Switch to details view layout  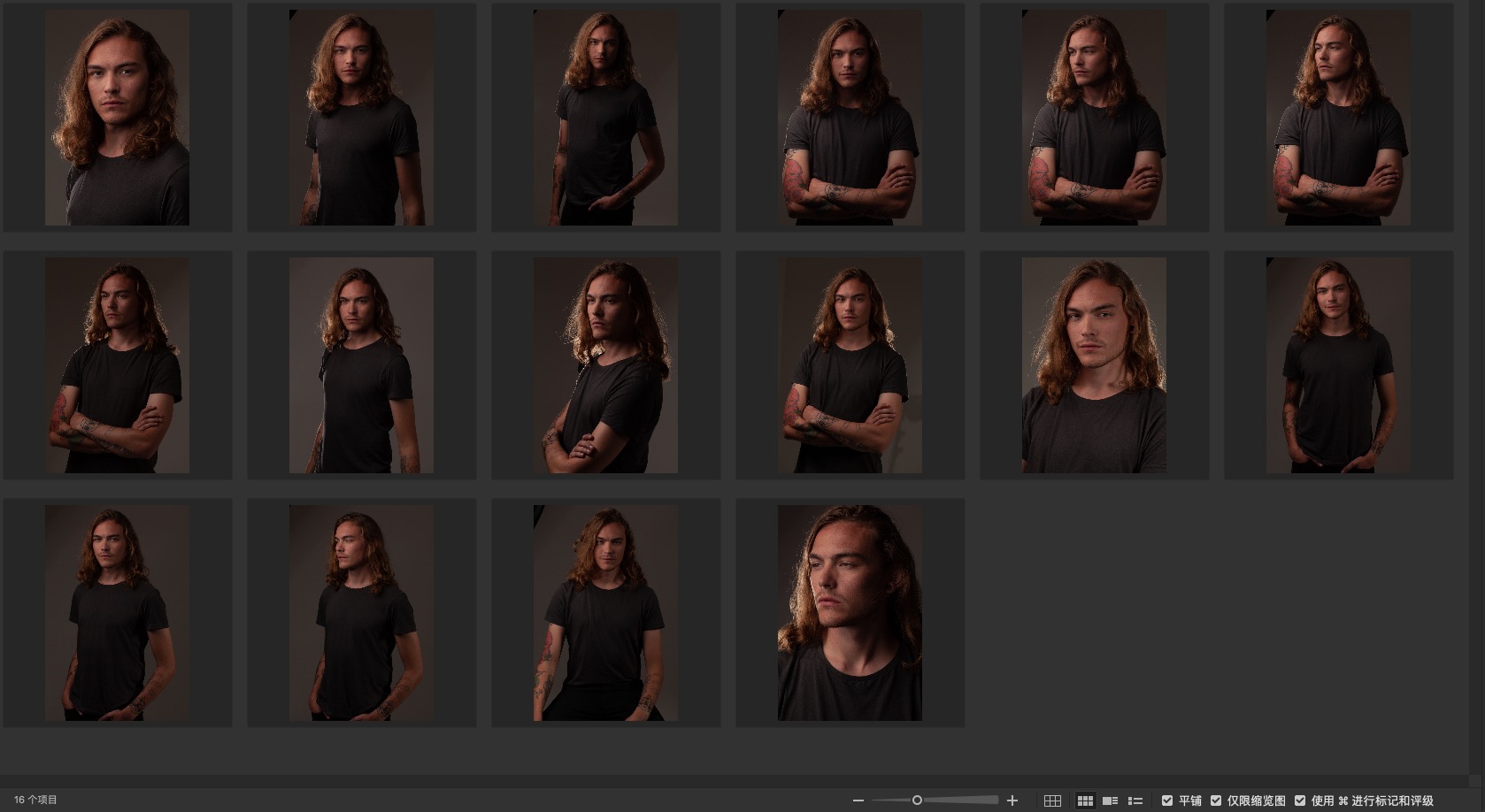(x=1110, y=801)
